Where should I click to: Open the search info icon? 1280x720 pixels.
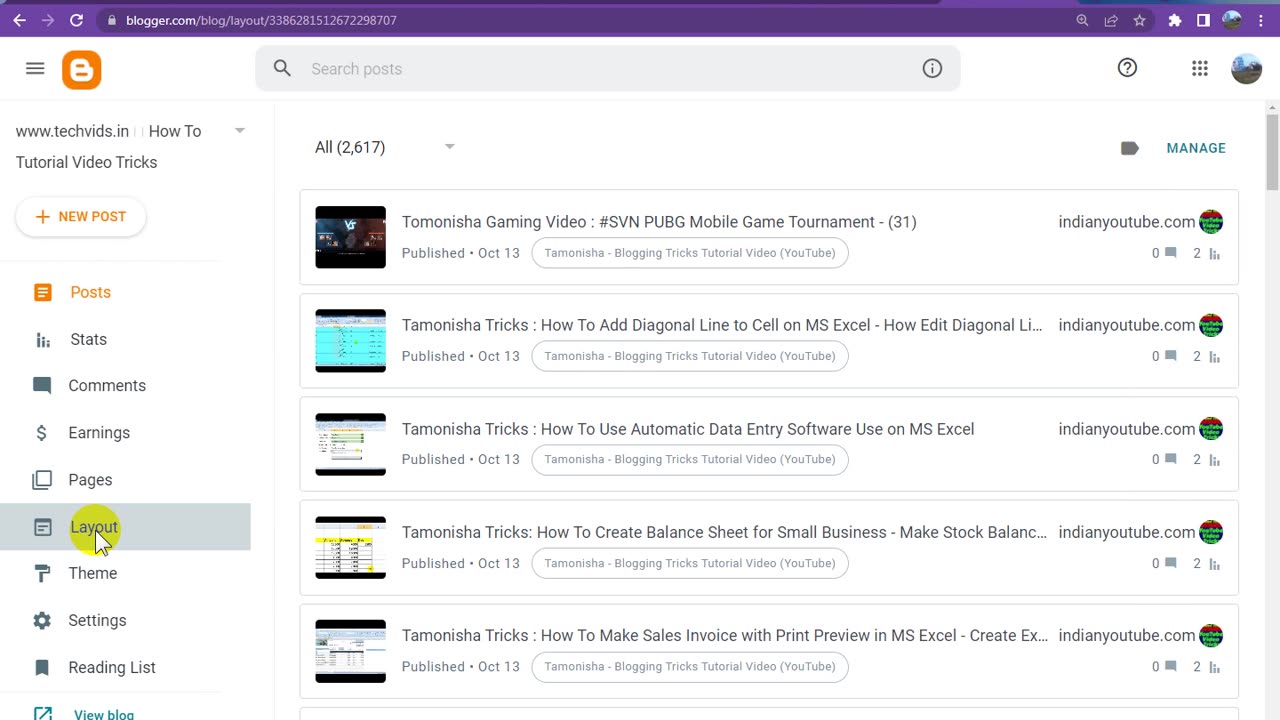(932, 68)
